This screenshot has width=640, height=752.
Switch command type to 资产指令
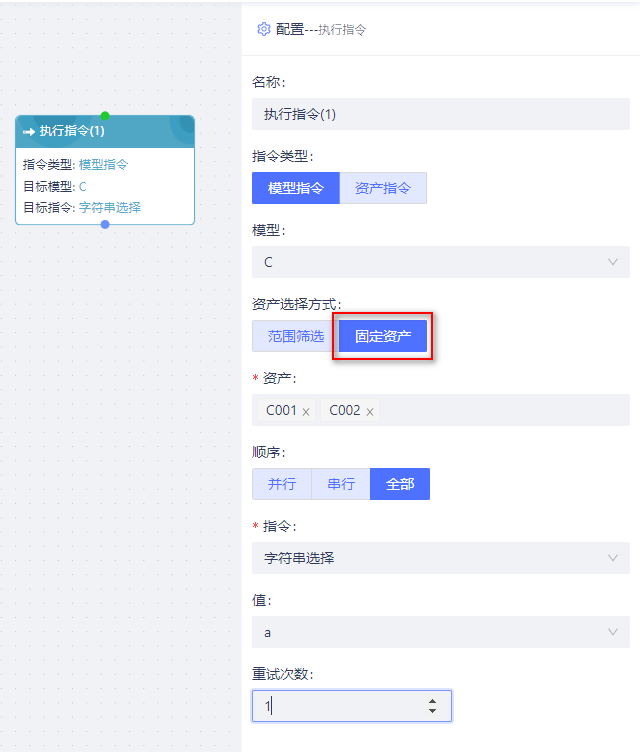[383, 188]
